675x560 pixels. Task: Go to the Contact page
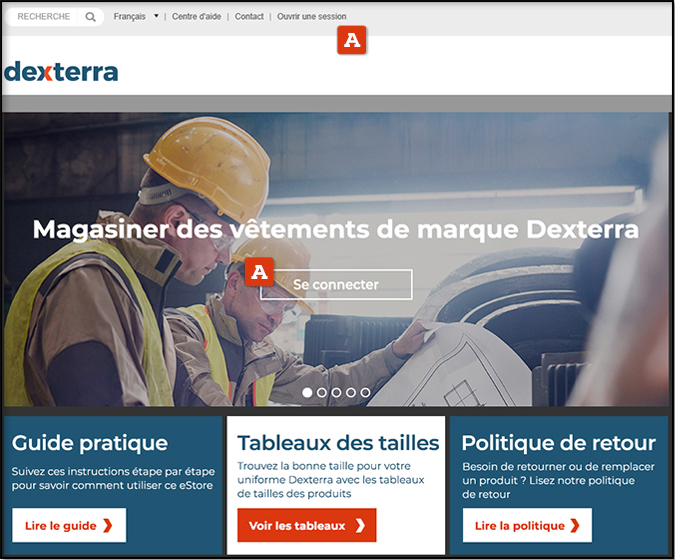[249, 17]
